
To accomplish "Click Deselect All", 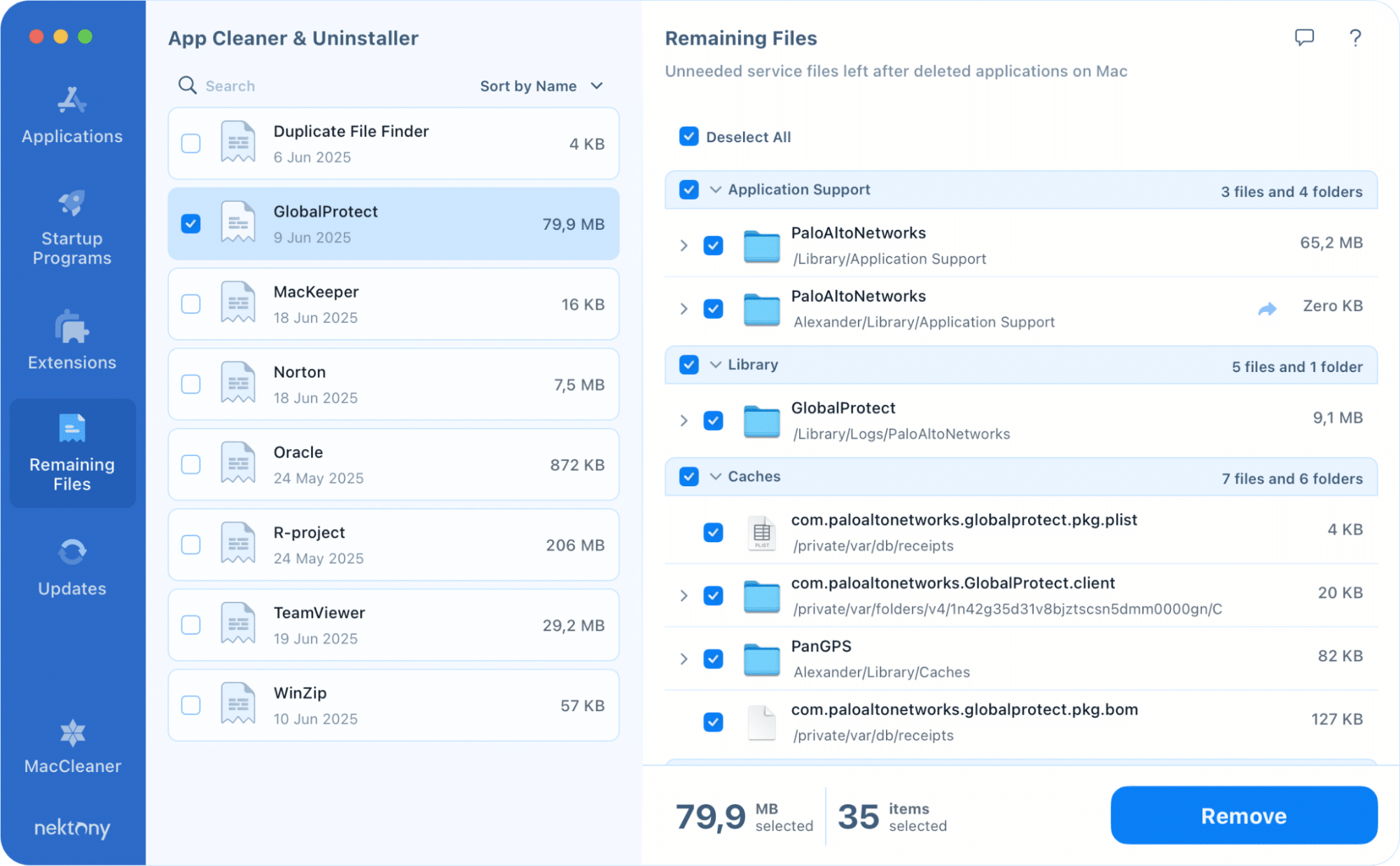I will tap(689, 136).
